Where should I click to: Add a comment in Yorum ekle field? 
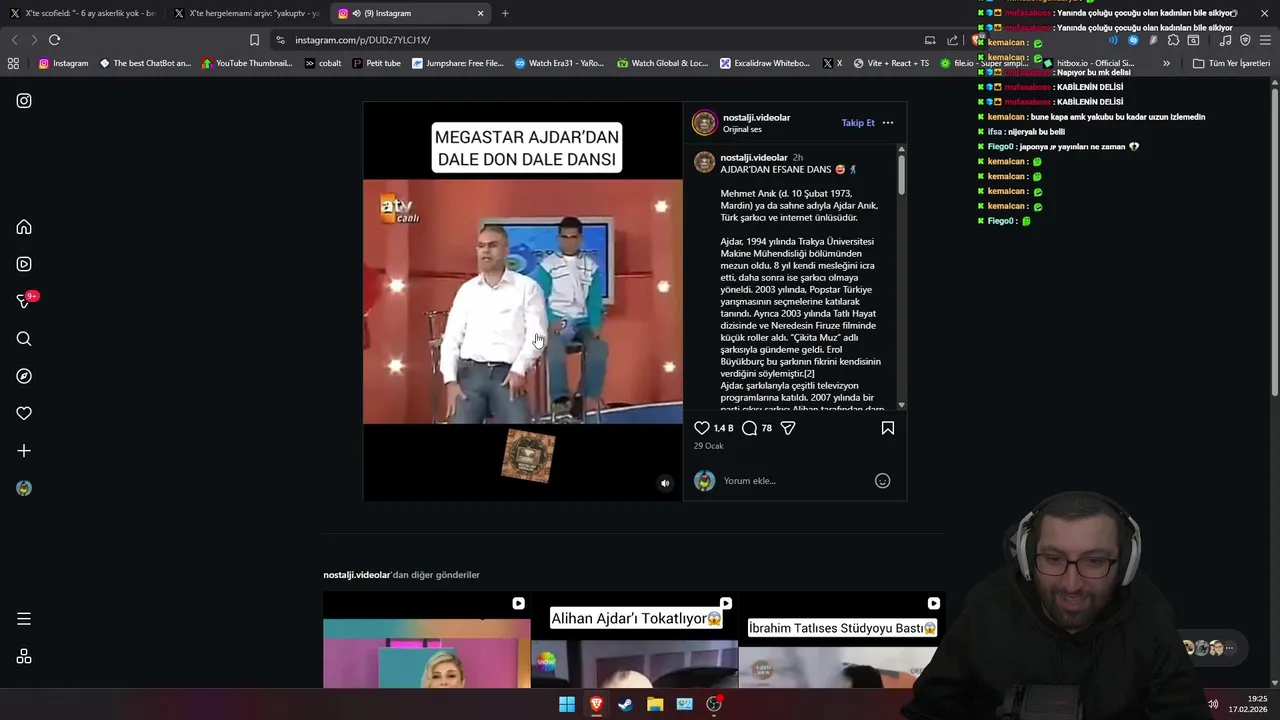[x=795, y=481]
